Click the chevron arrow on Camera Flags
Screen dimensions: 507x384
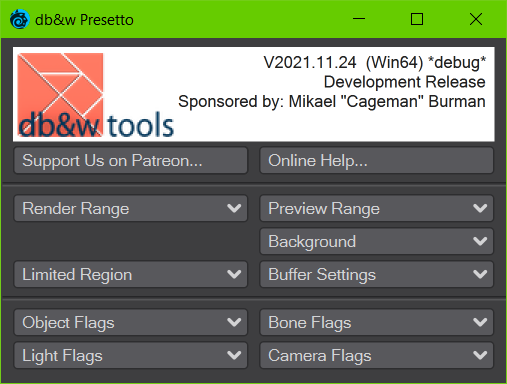click(x=480, y=355)
